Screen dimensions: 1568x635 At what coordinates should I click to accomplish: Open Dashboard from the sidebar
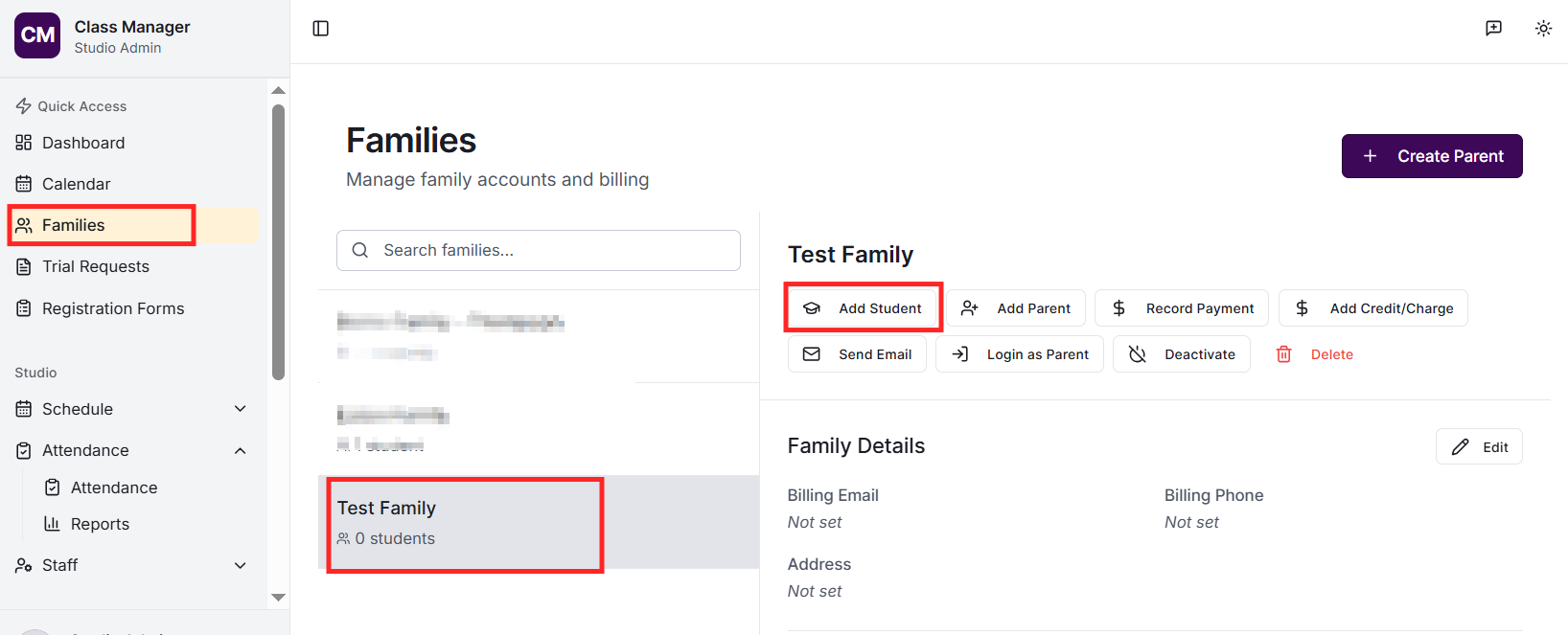(83, 143)
